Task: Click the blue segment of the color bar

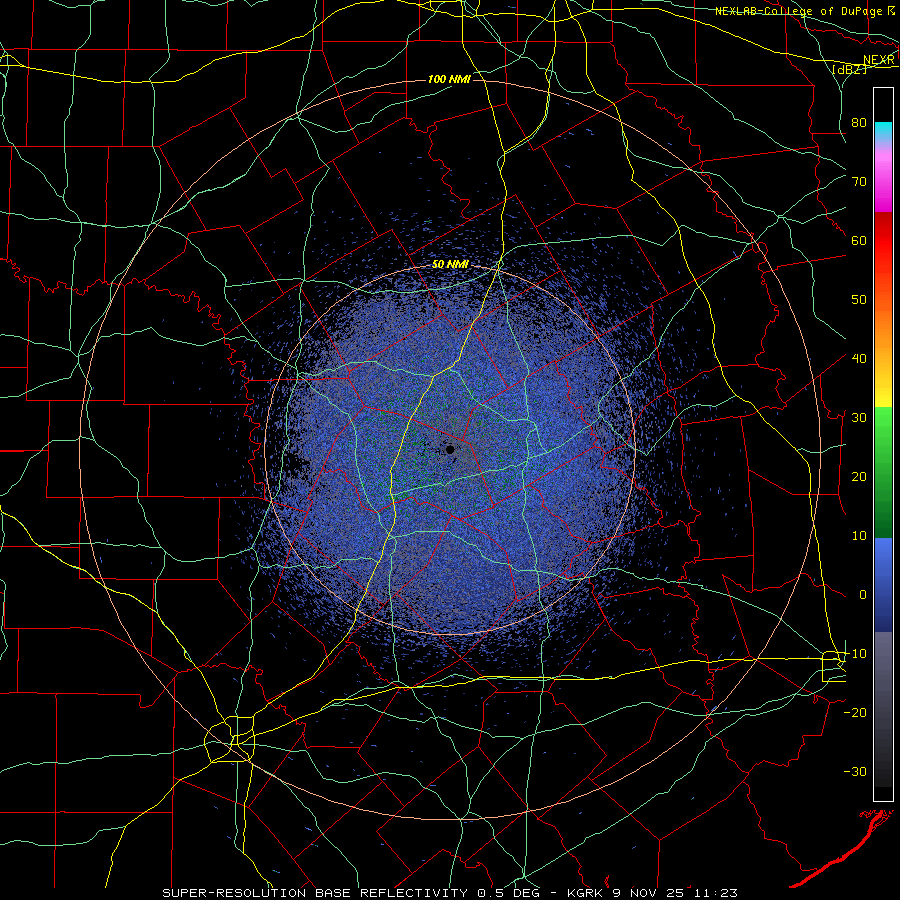Action: pyautogui.click(x=883, y=585)
